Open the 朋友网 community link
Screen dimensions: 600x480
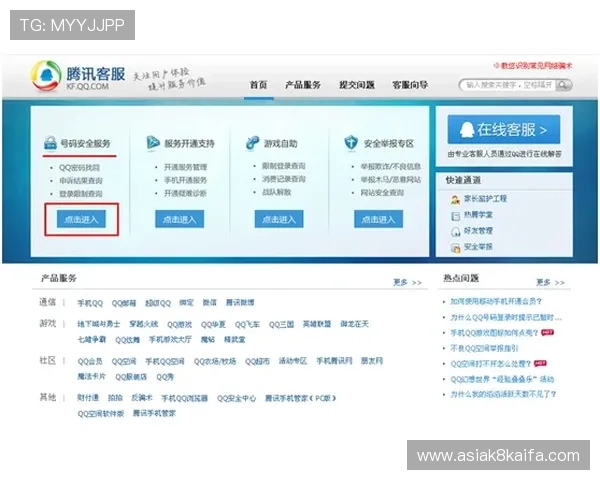click(x=372, y=361)
